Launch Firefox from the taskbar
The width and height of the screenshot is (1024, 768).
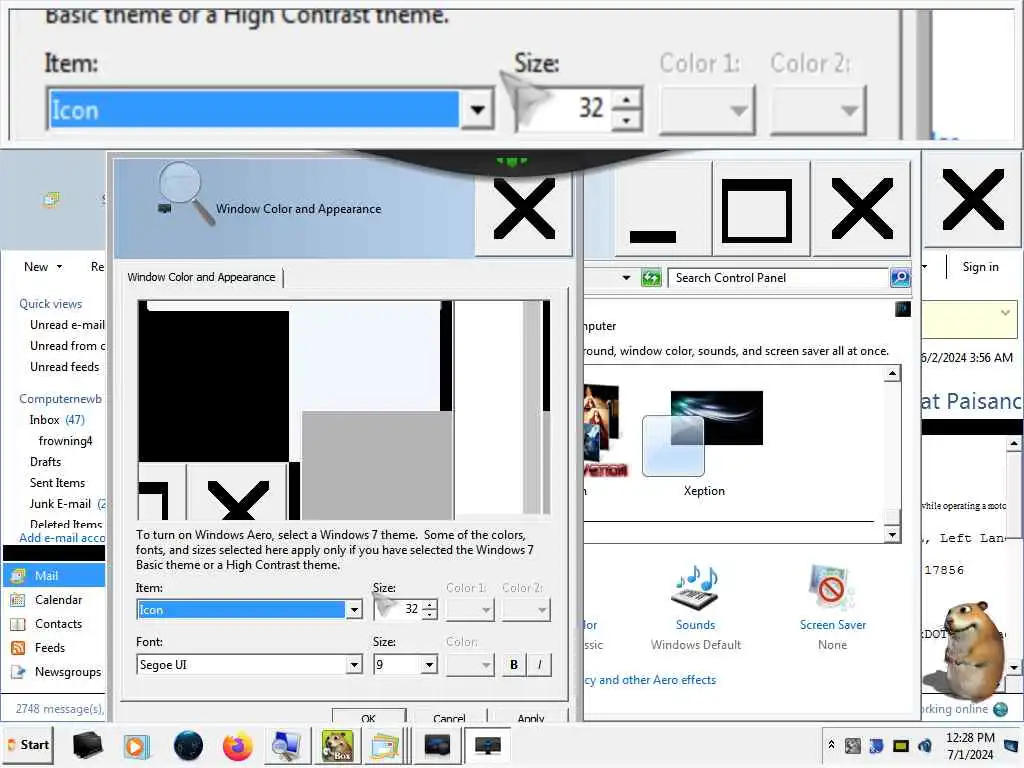[237, 746]
